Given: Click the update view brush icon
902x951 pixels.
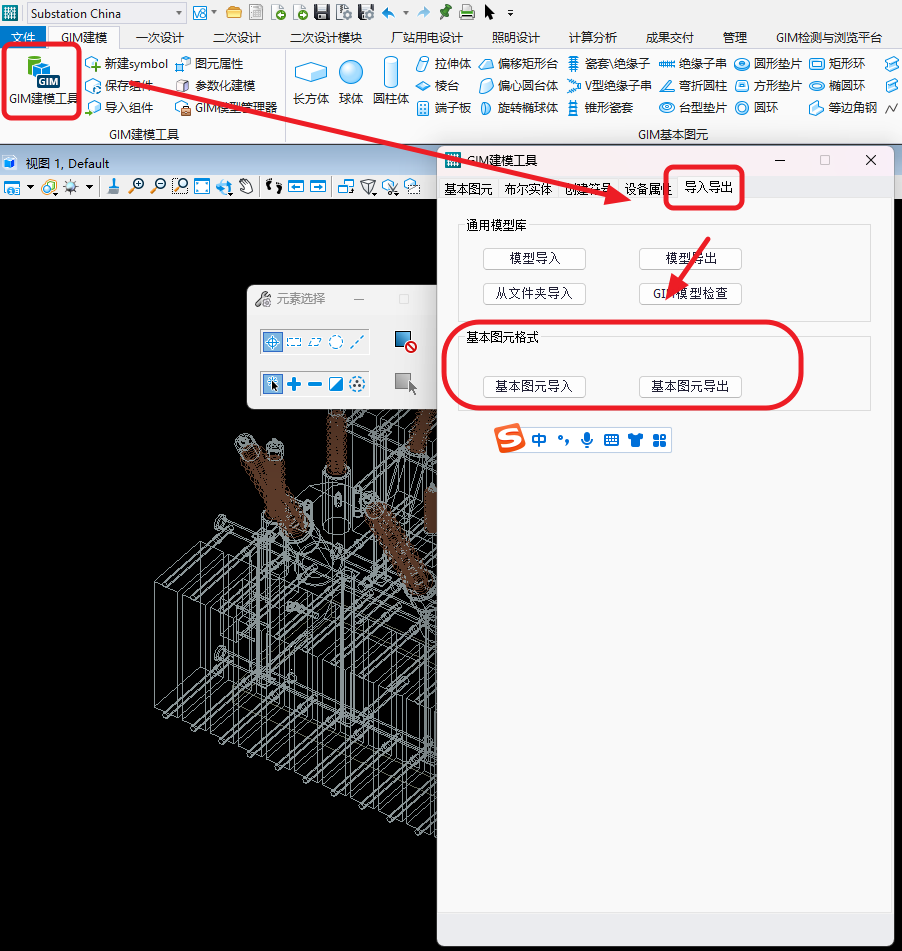Looking at the screenshot, I should 113,186.
